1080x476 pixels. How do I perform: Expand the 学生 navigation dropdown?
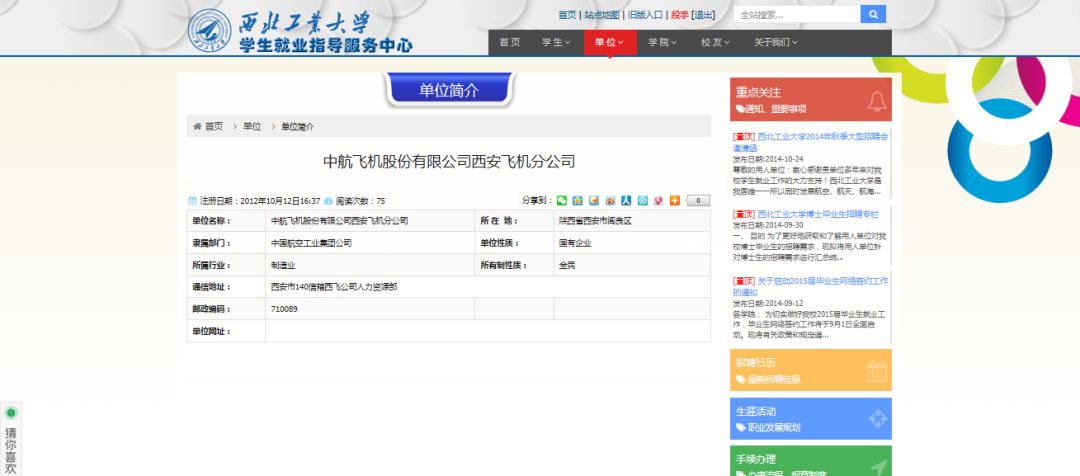(x=556, y=42)
